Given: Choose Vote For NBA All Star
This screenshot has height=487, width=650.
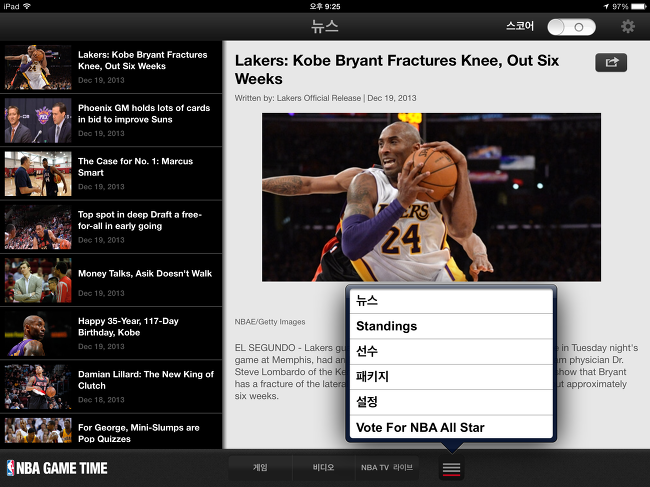Looking at the screenshot, I should [x=451, y=427].
